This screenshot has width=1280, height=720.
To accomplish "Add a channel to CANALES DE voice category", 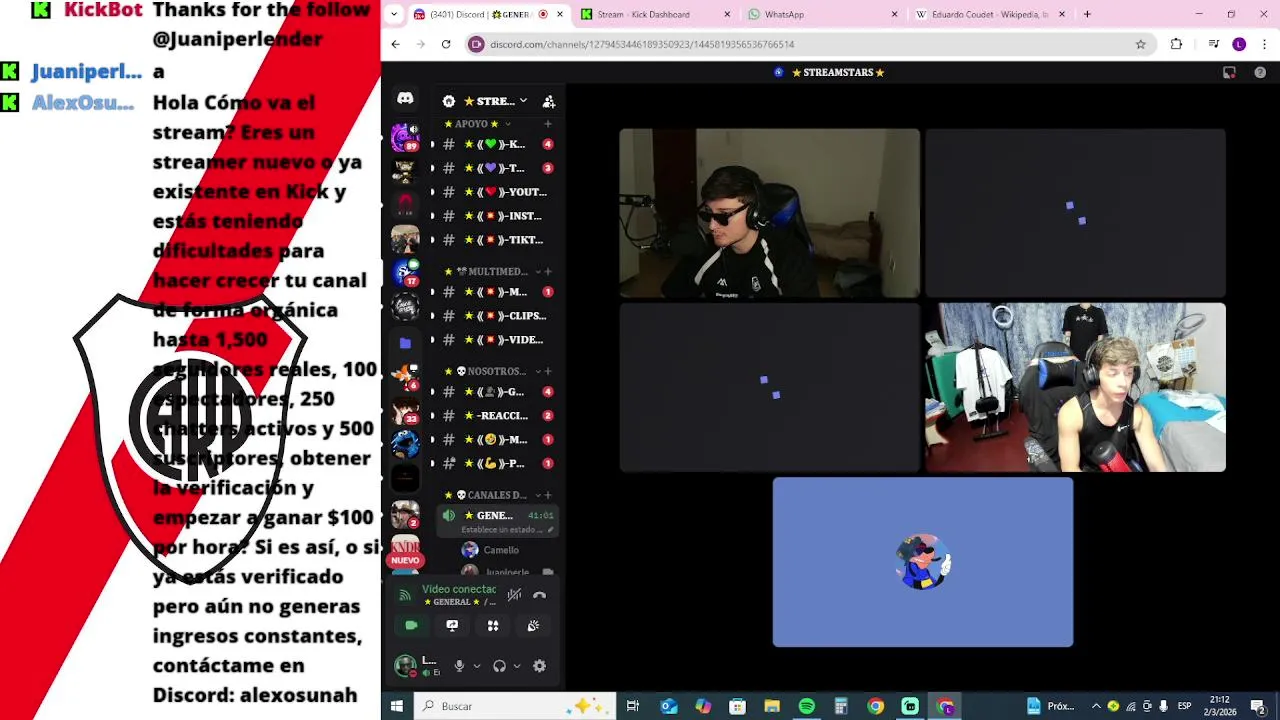I will [x=547, y=495].
